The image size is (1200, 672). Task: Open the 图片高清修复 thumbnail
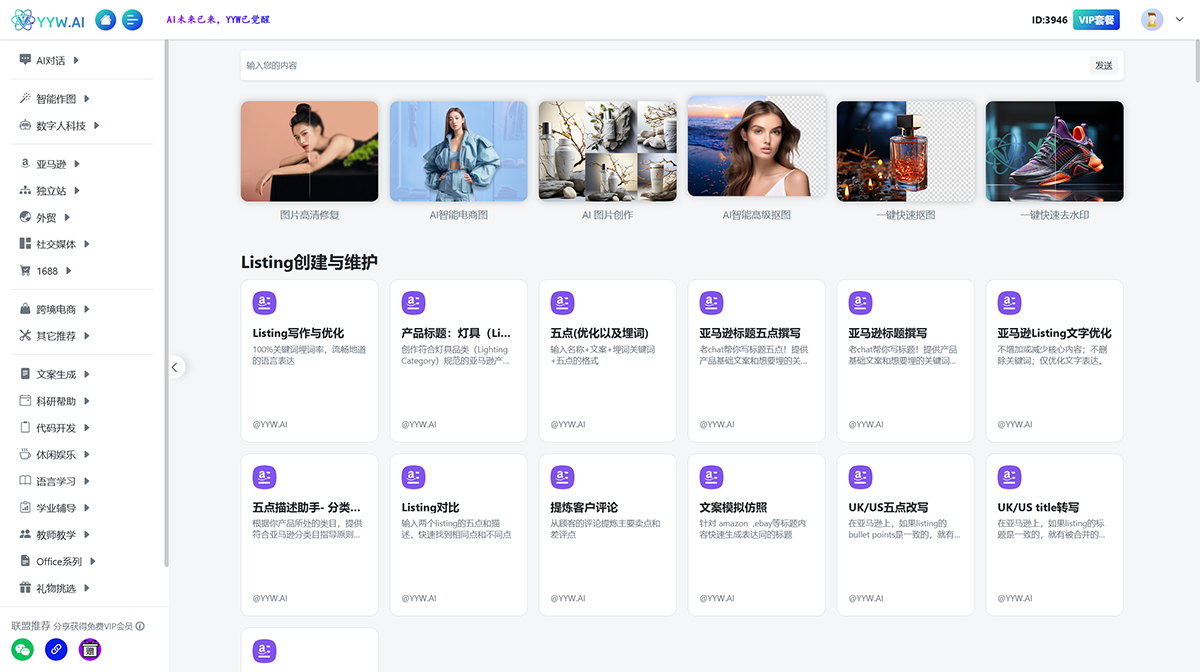click(309, 152)
